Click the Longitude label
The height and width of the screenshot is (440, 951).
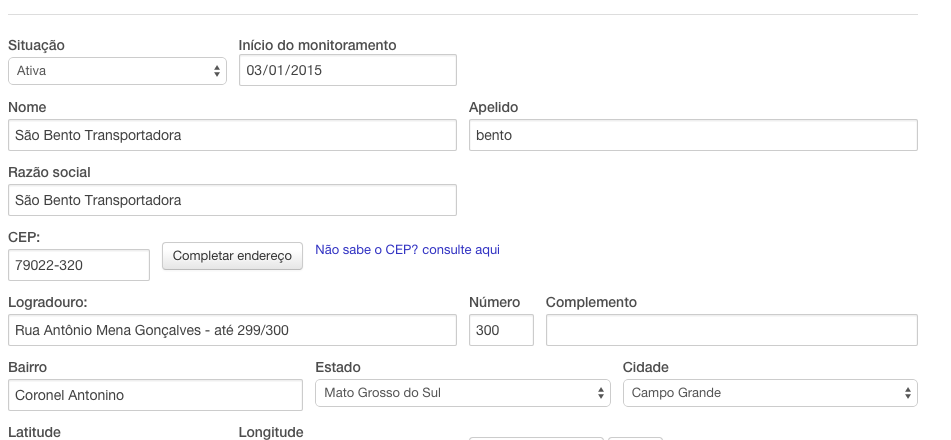[x=271, y=432]
